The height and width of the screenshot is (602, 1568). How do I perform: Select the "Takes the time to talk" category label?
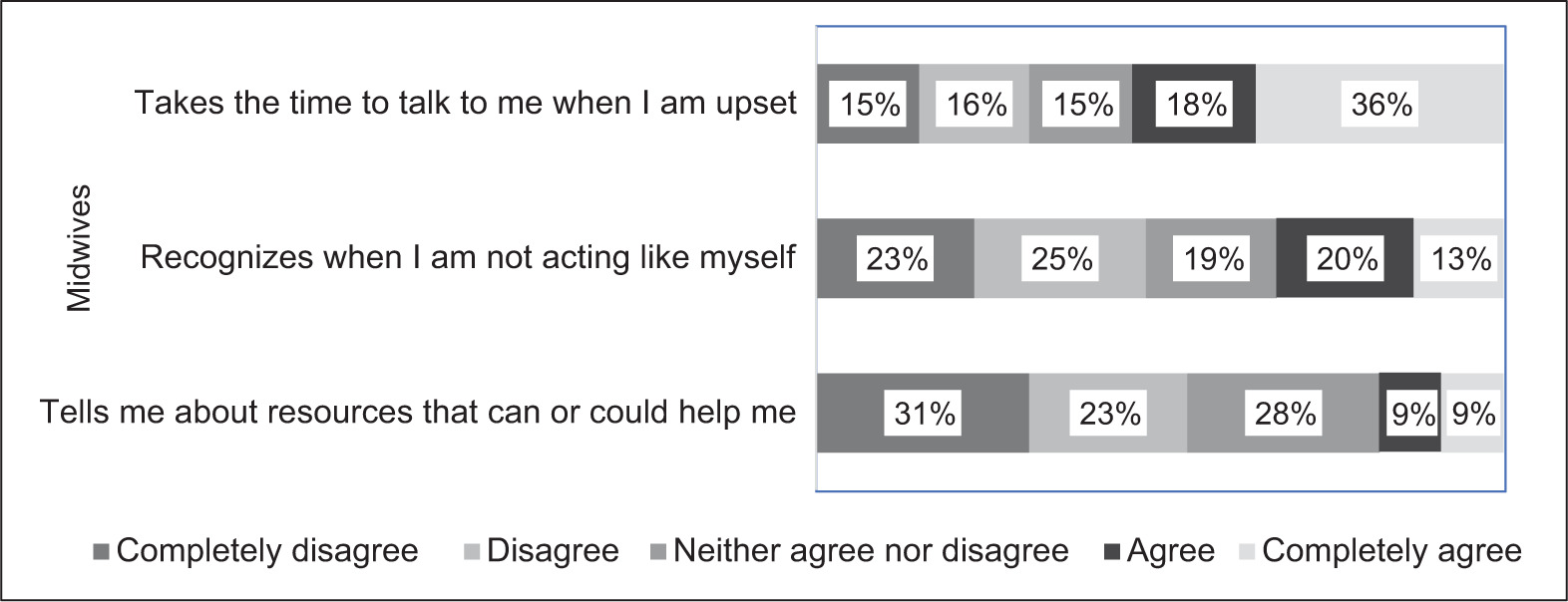point(466,103)
